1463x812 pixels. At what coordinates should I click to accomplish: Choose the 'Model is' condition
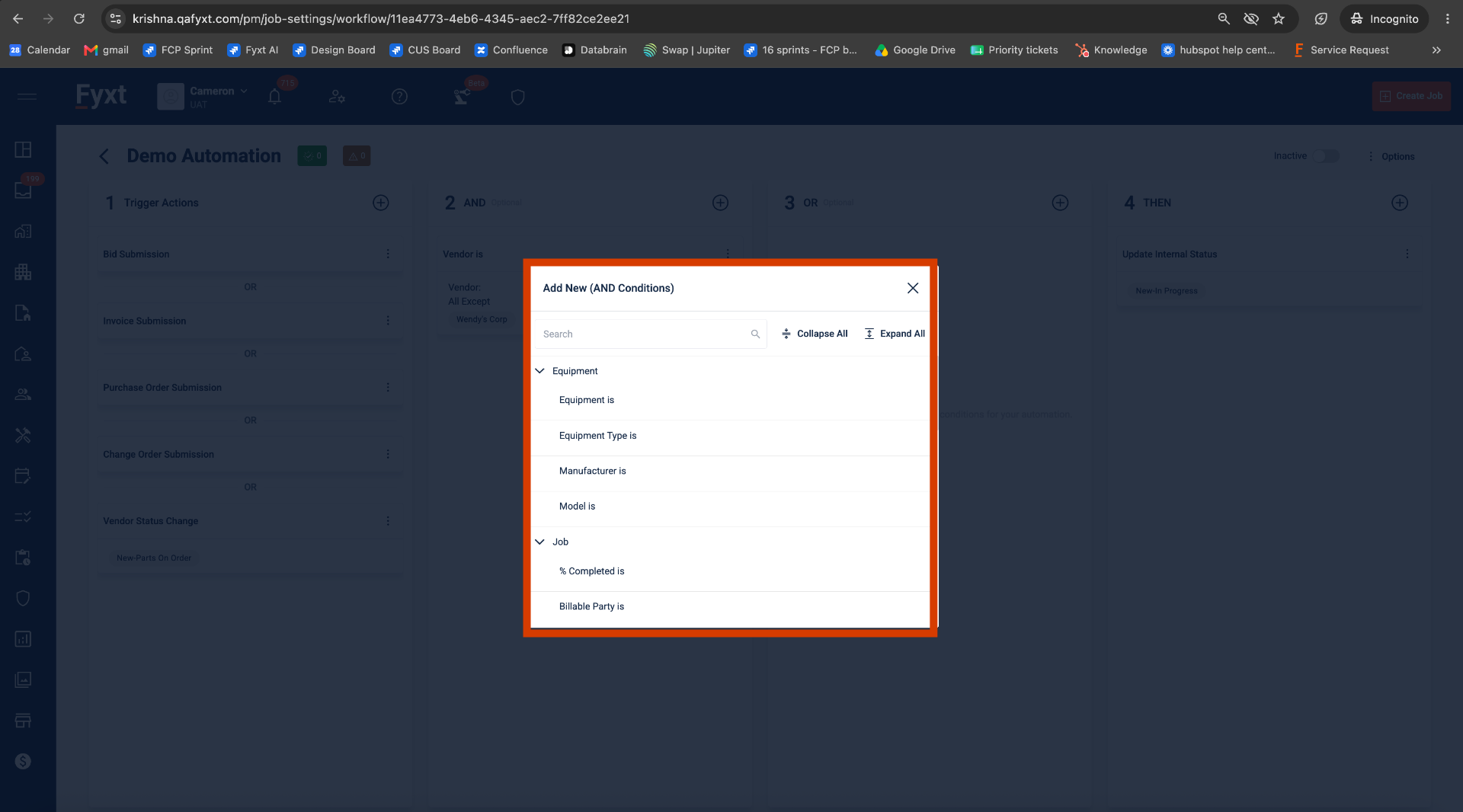(730, 506)
